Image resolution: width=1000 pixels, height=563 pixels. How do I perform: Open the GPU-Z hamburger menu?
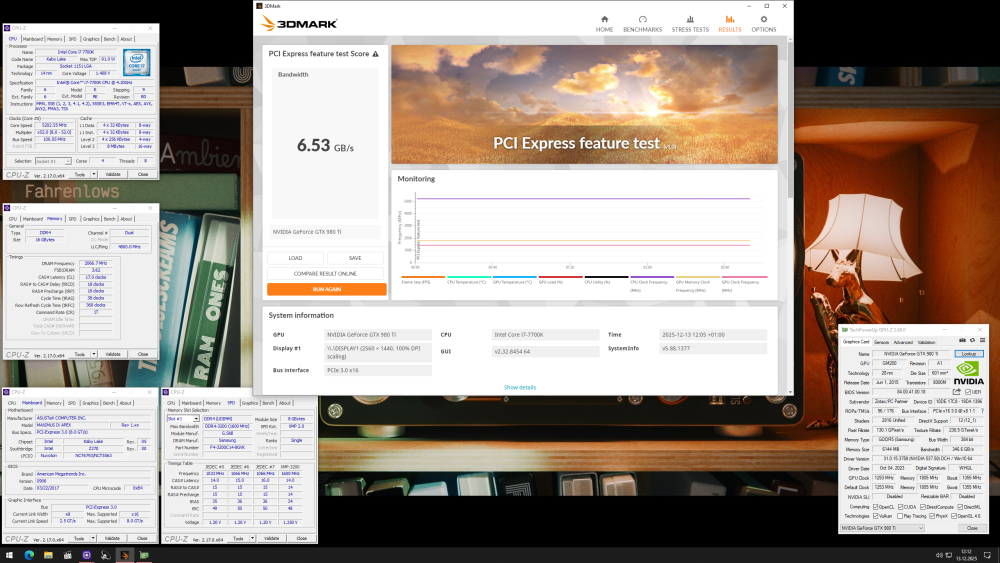pyautogui.click(x=982, y=340)
